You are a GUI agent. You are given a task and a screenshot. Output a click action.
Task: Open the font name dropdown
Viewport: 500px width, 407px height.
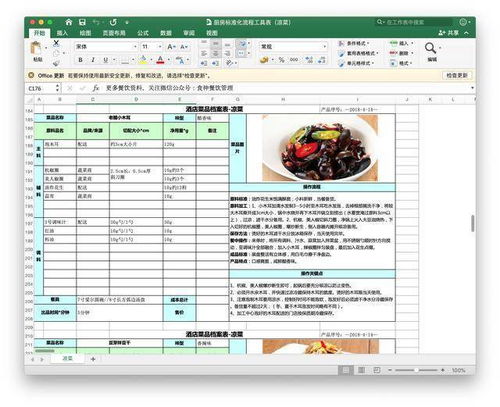click(x=135, y=47)
